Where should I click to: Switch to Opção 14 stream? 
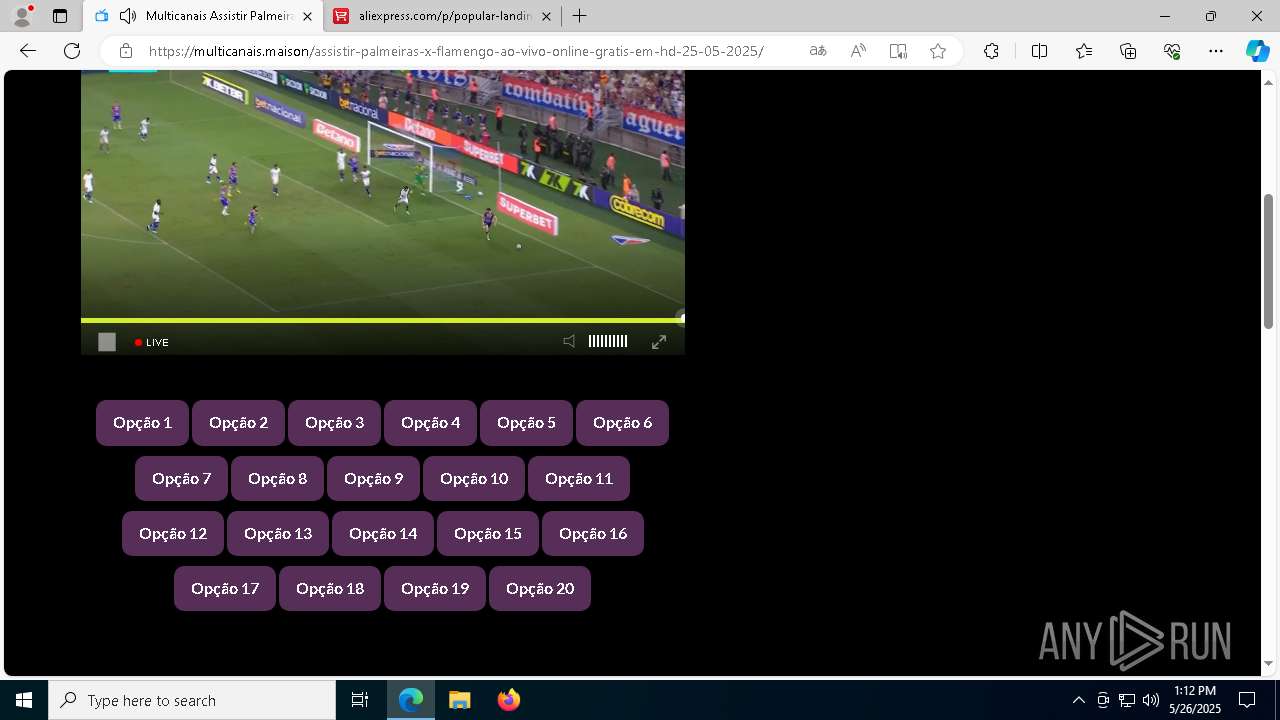coord(383,533)
